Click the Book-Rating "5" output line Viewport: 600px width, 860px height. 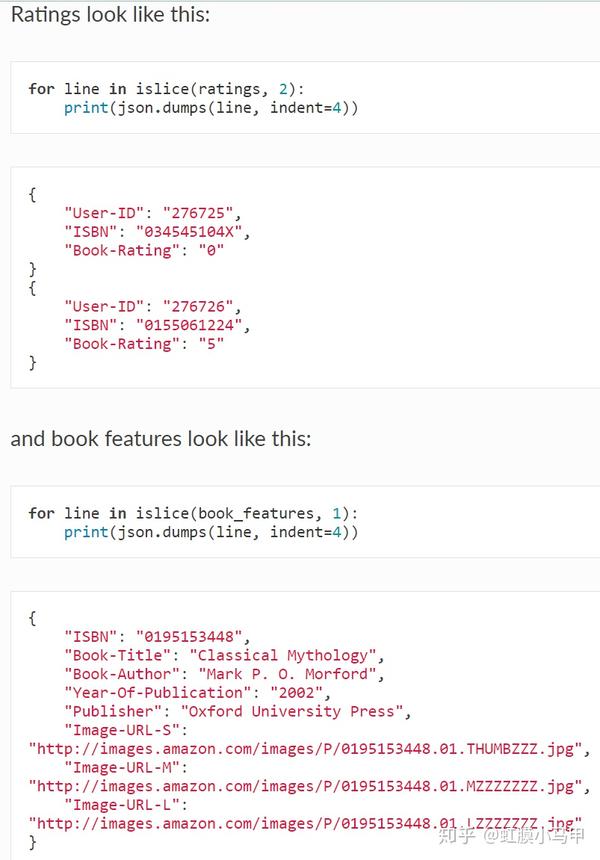click(x=144, y=344)
